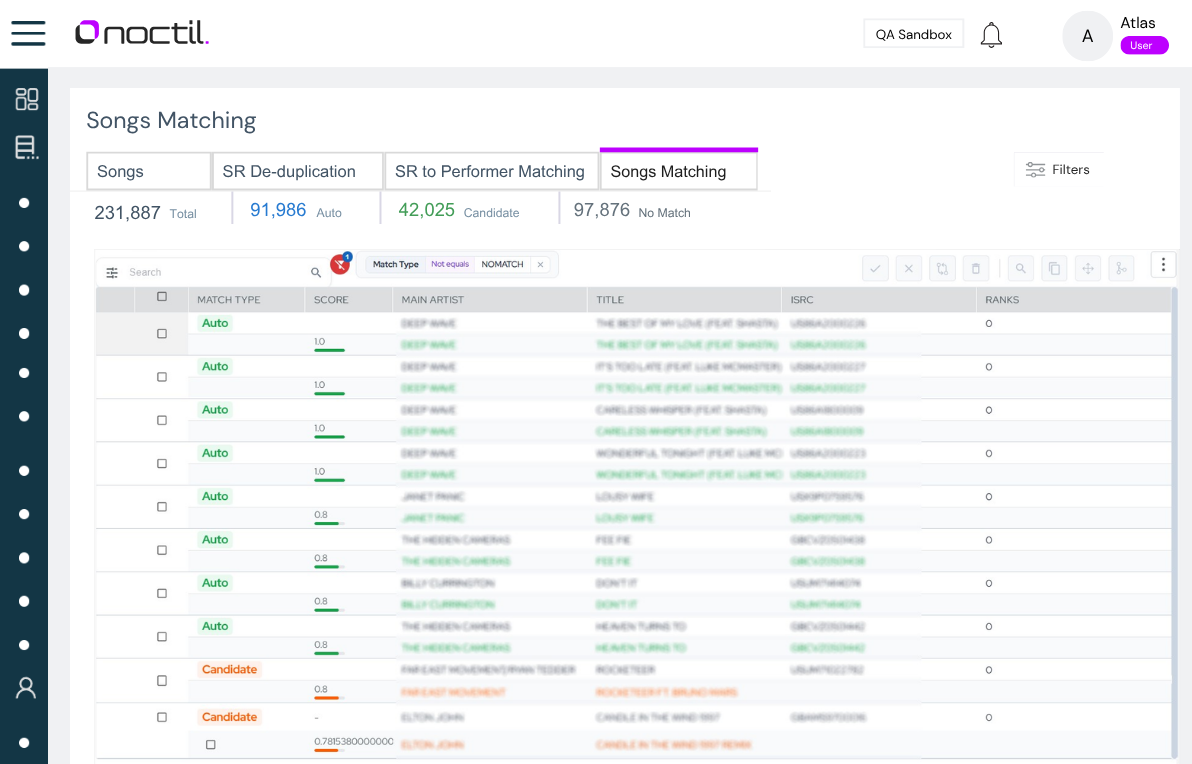Remove the Match Type NOMATCH filter chip
The width and height of the screenshot is (1192, 764).
541,265
